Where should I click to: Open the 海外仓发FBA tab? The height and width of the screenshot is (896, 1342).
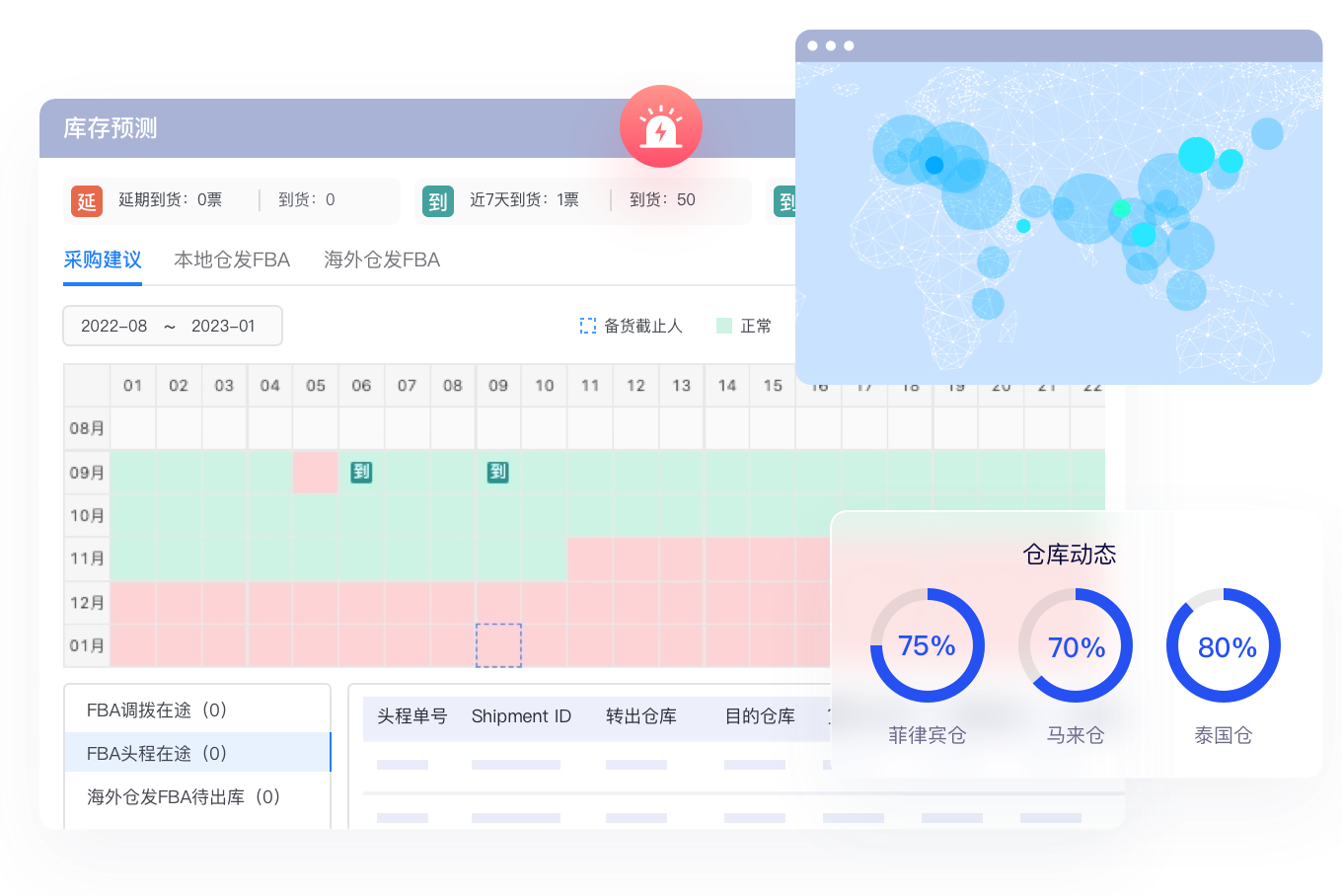click(x=382, y=260)
